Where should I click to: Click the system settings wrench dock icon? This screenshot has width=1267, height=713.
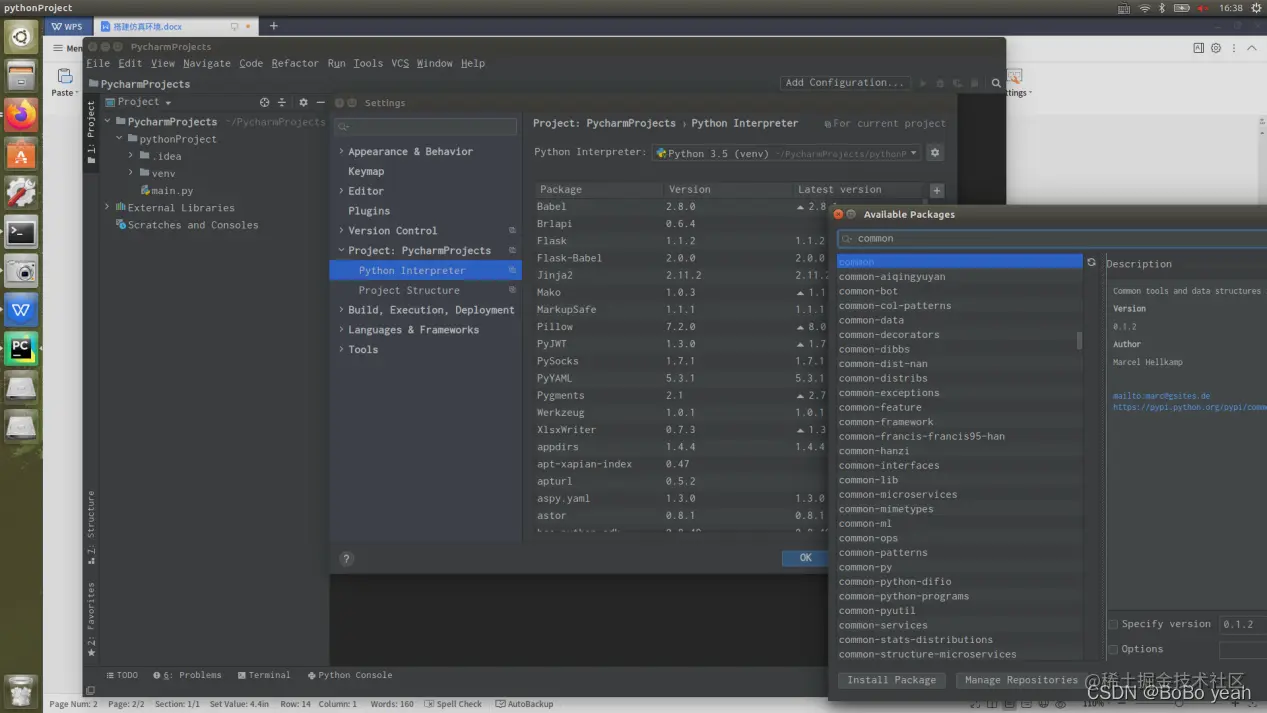pos(21,193)
